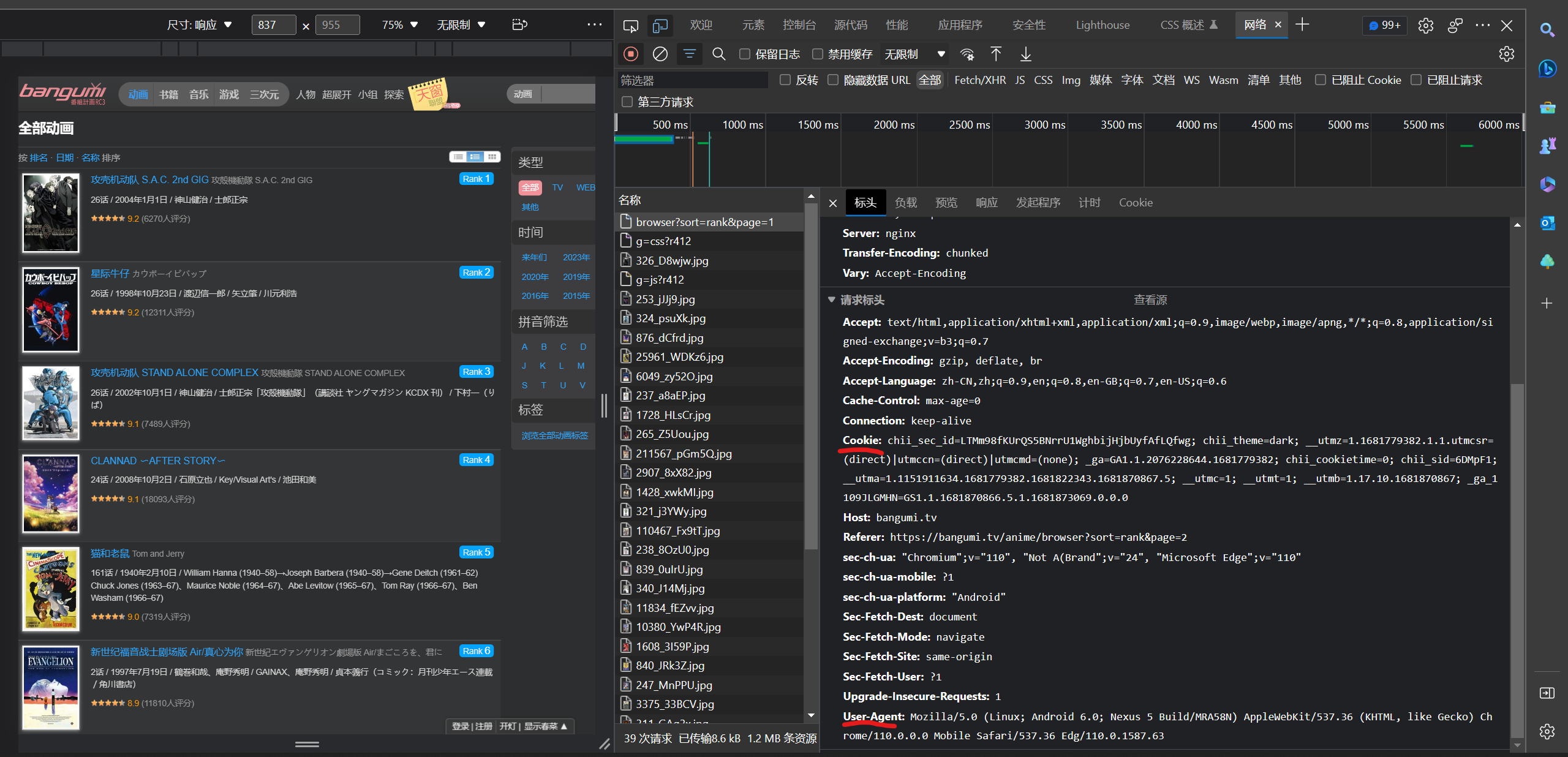Click the import HAR upload arrow
The width and height of the screenshot is (1568, 757).
(x=996, y=55)
